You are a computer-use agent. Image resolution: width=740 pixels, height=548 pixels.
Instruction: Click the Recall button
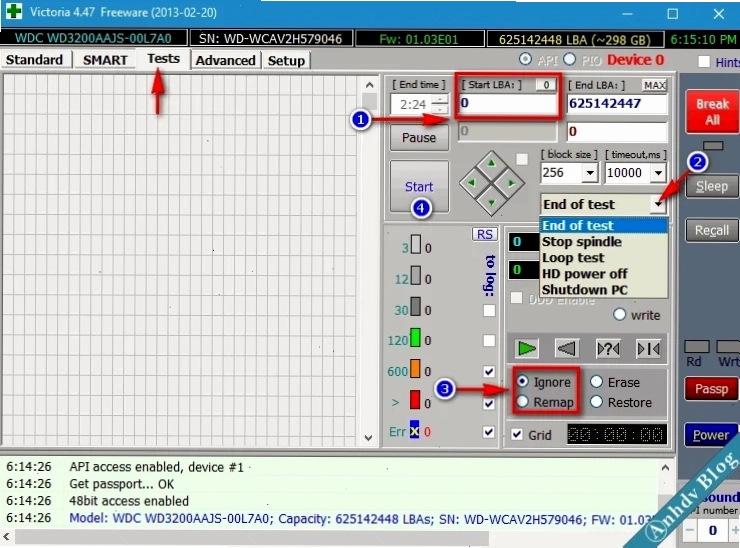point(712,230)
